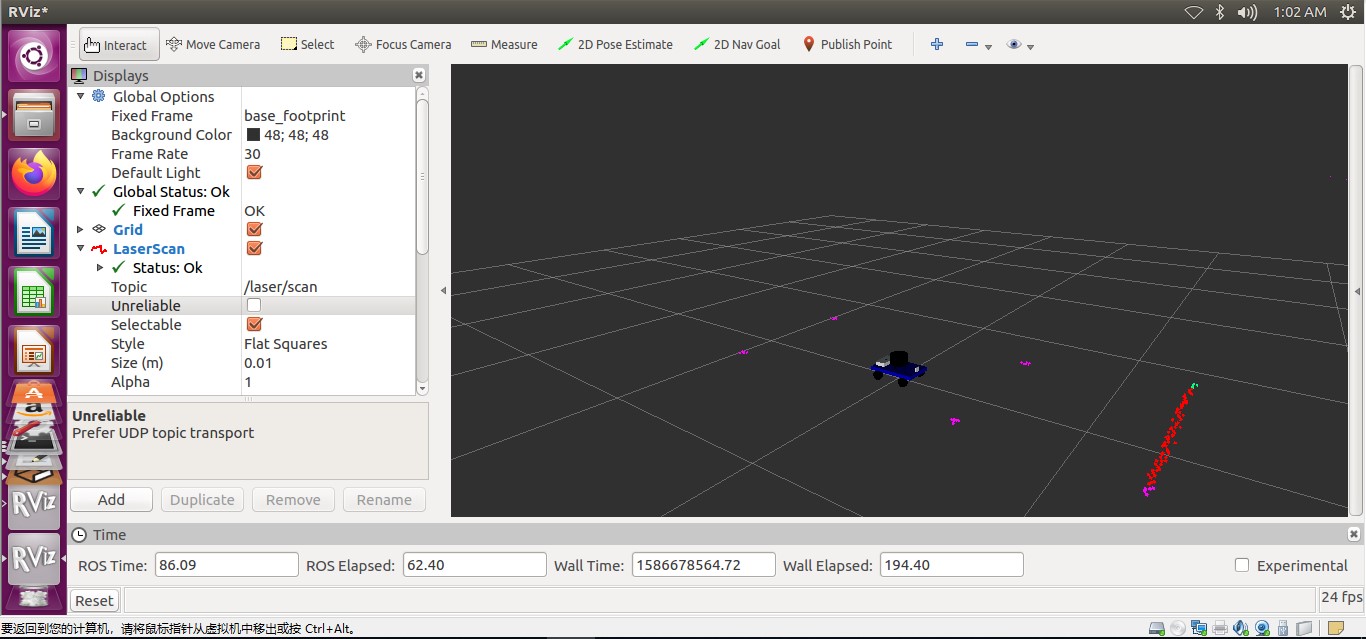The width and height of the screenshot is (1366, 639).
Task: Expand the Grid display item
Action: click(81, 229)
